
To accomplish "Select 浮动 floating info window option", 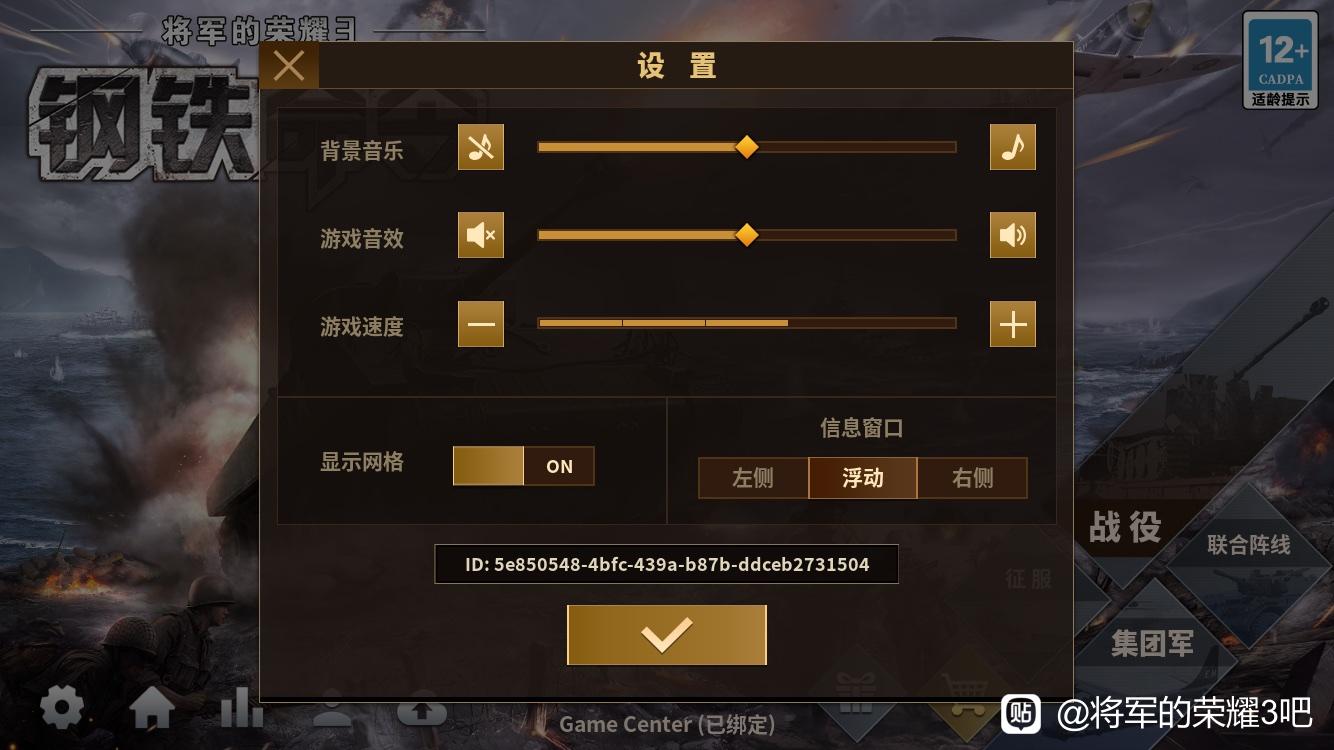I will (x=863, y=478).
